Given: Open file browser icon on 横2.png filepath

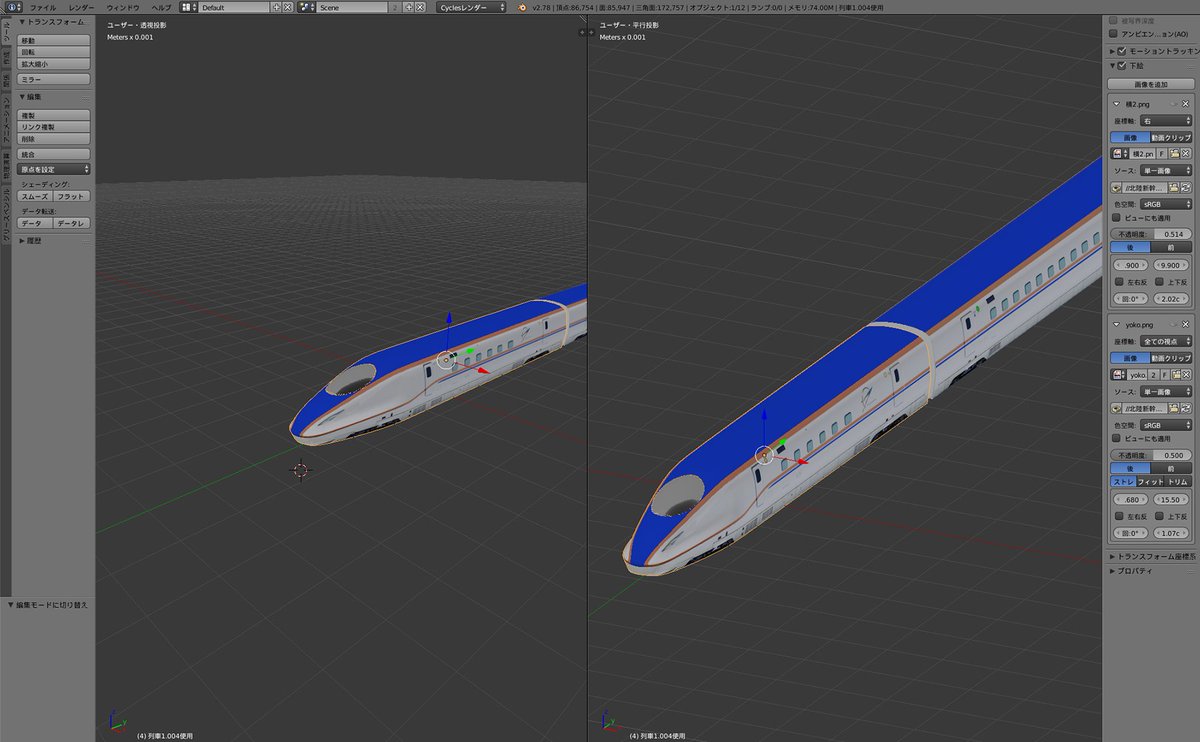Looking at the screenshot, I should (1174, 187).
